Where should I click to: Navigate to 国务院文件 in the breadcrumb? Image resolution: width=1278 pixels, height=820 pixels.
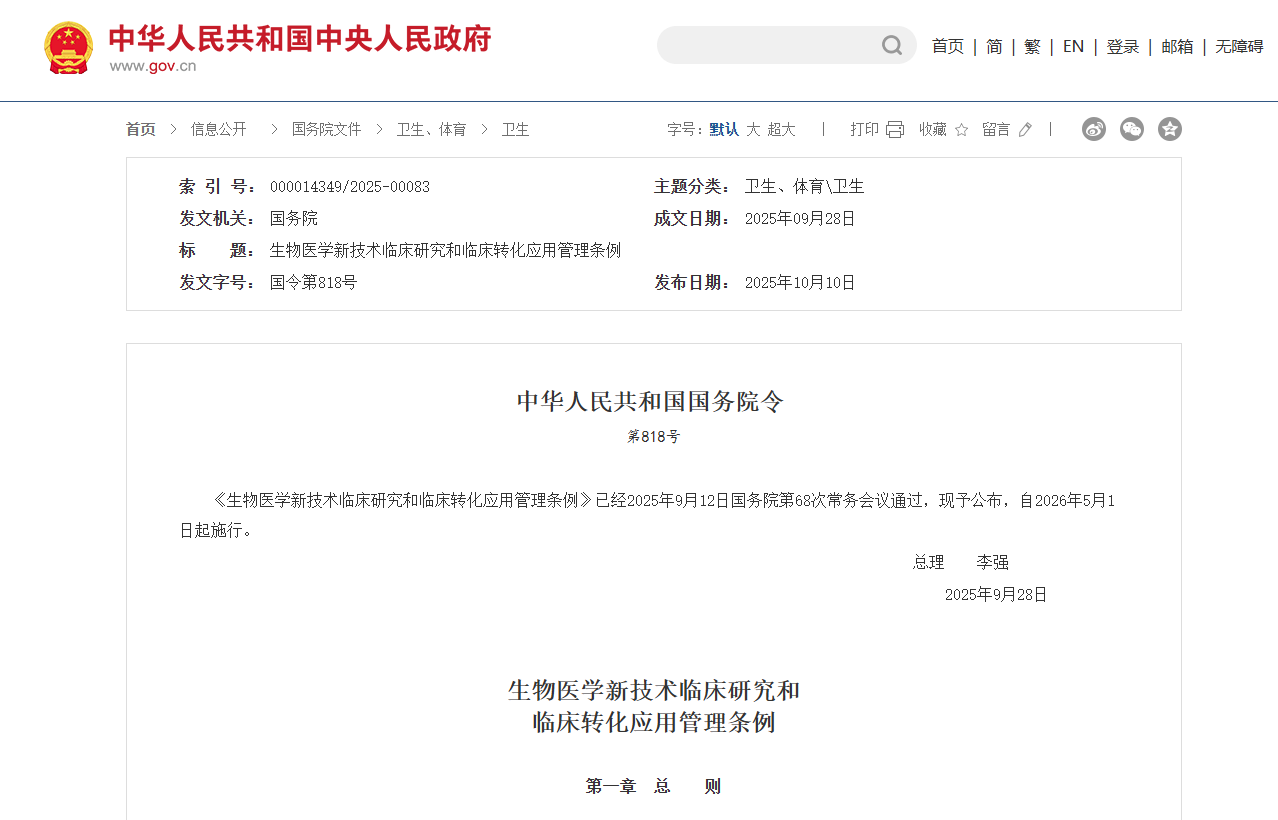(326, 128)
